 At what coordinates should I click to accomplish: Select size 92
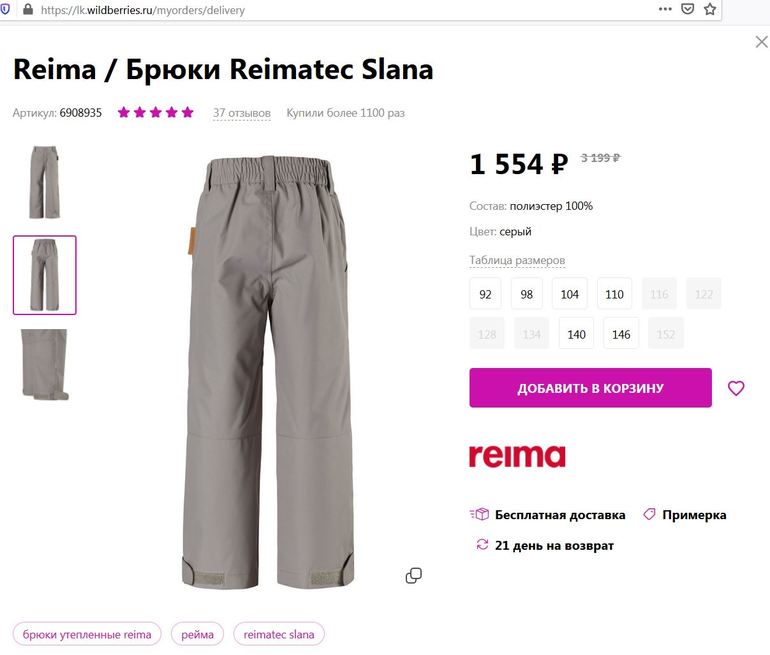tap(486, 294)
